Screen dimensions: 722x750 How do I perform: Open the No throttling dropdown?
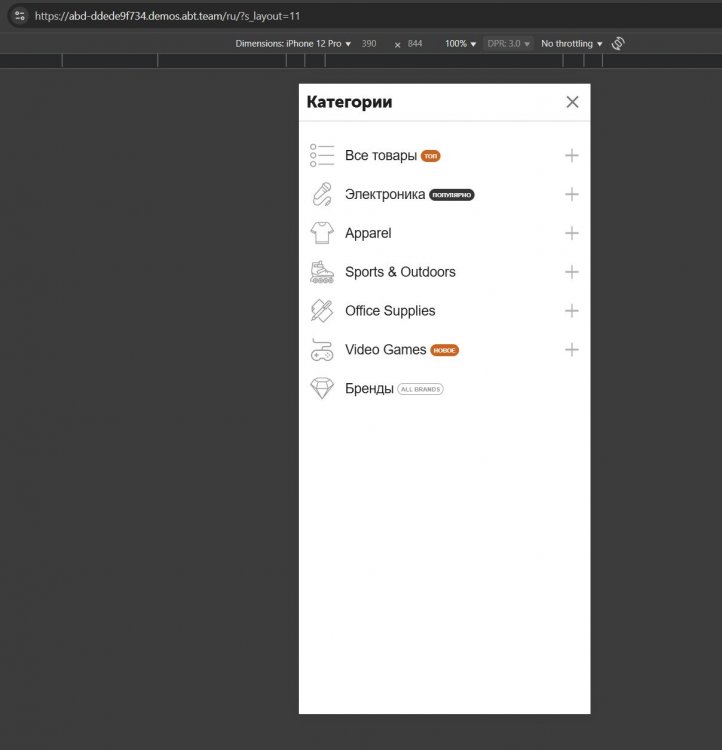click(571, 44)
